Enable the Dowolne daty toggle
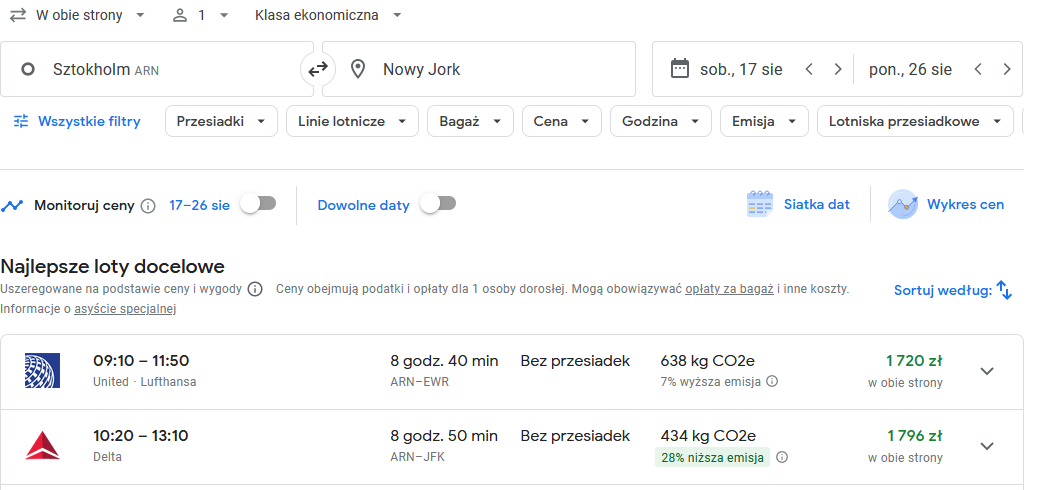 click(439, 204)
